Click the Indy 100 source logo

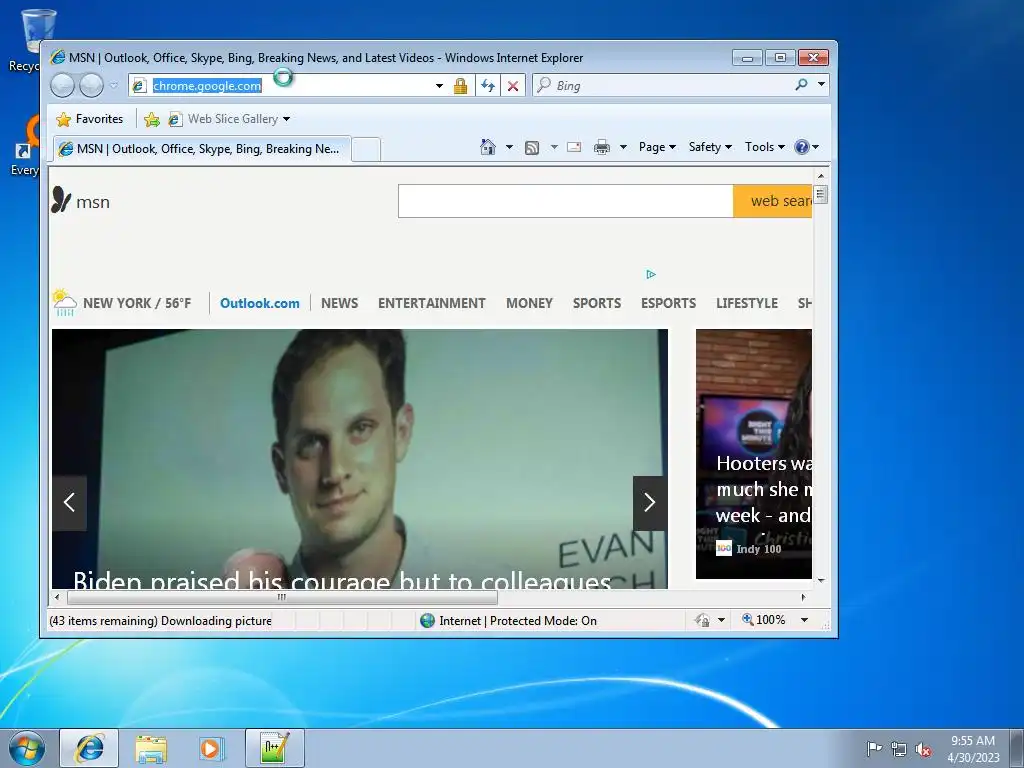724,548
